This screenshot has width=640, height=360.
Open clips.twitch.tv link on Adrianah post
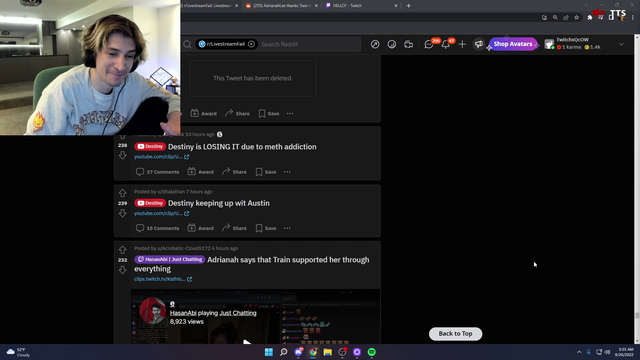(163, 279)
